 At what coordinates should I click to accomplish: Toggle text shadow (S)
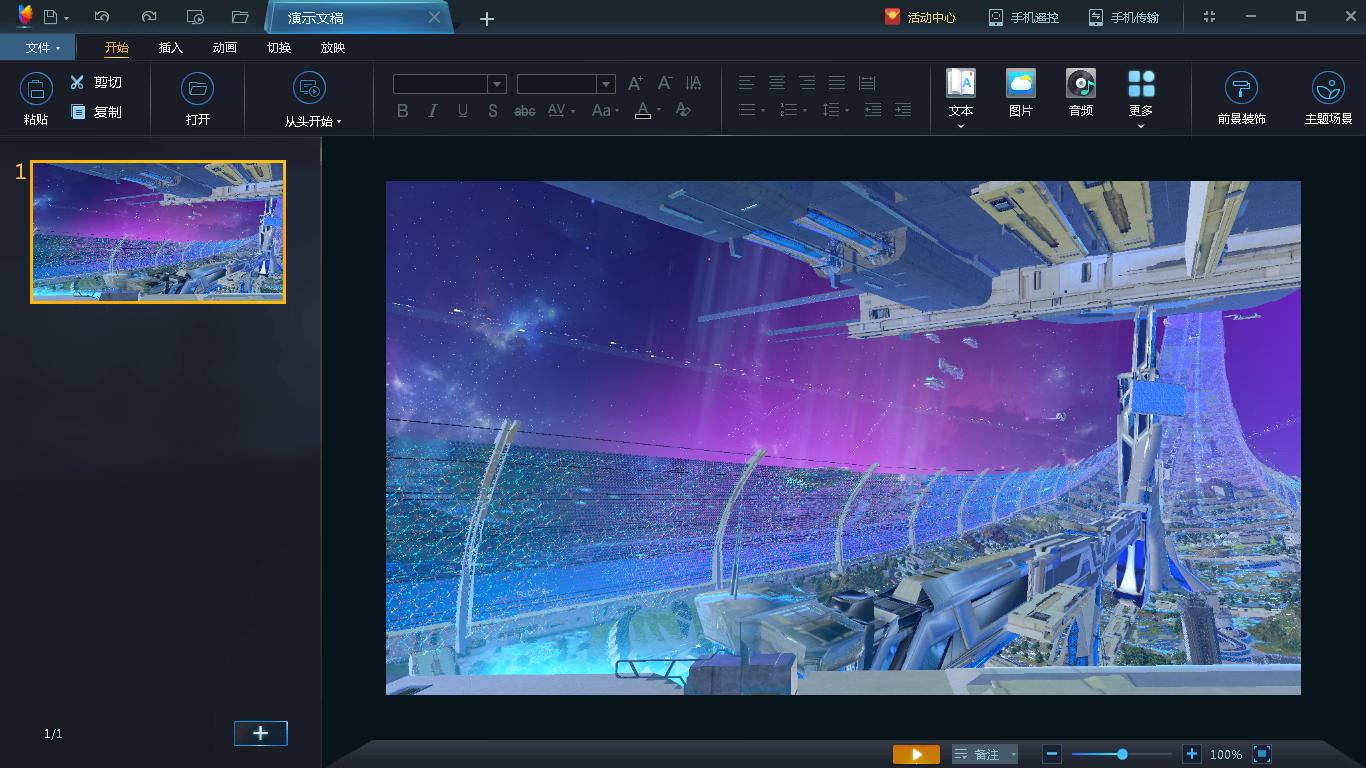[x=492, y=111]
